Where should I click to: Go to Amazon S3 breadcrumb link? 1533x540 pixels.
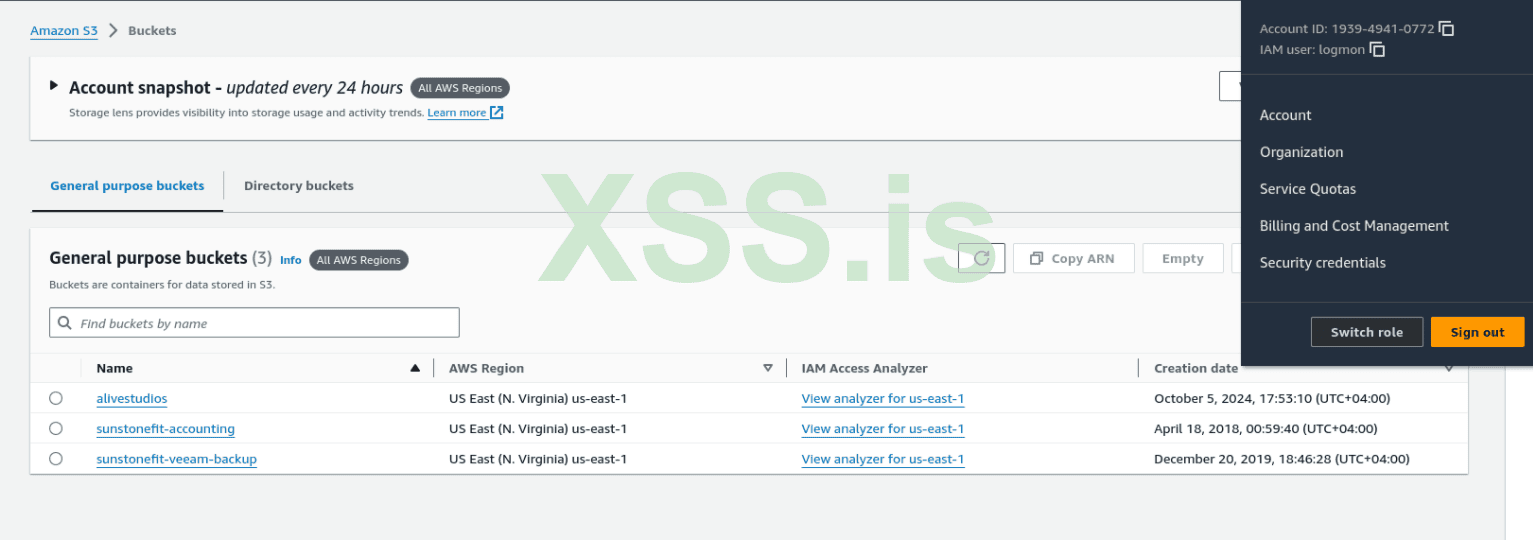(x=64, y=31)
